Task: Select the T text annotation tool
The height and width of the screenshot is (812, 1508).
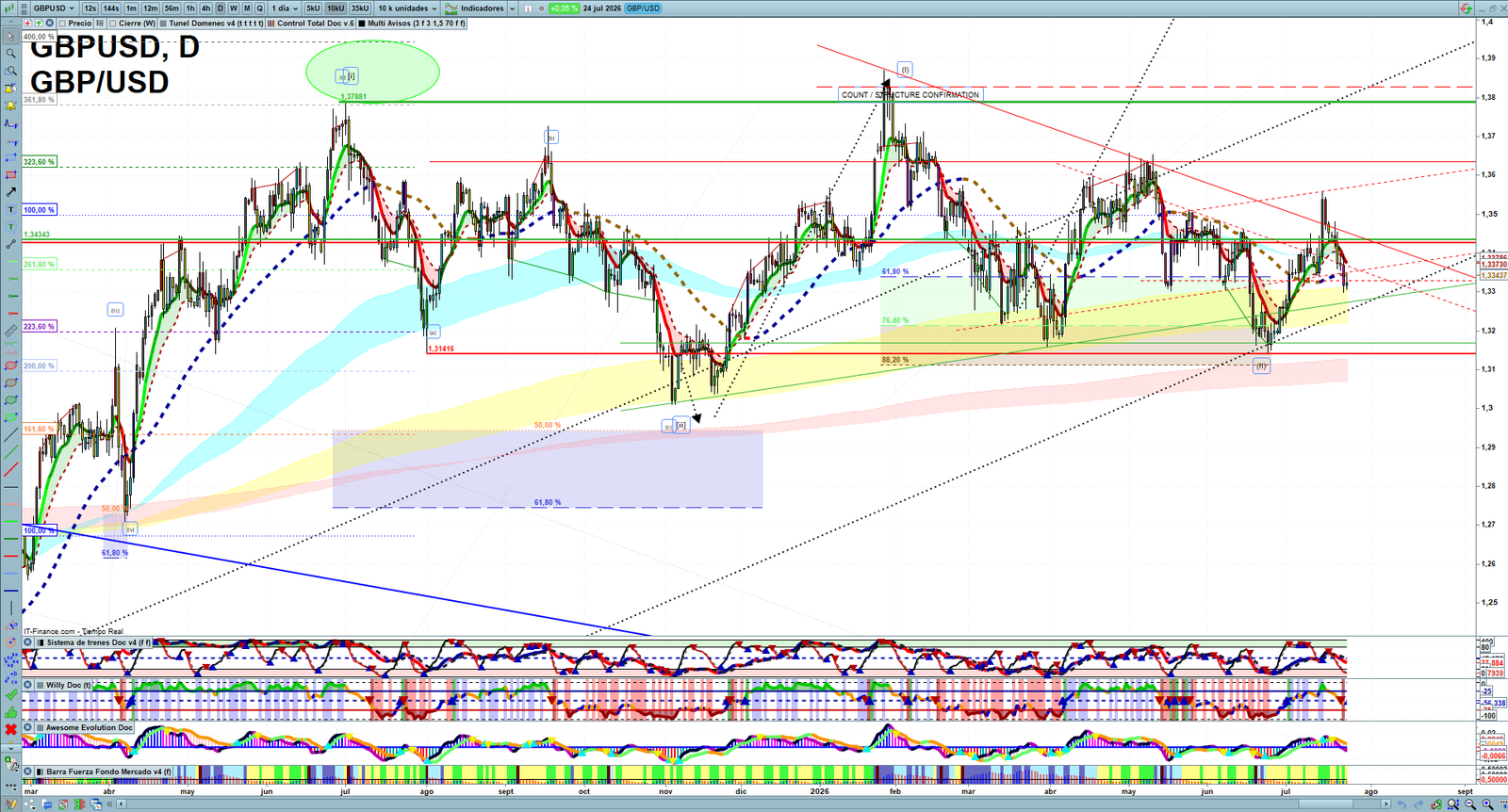Action: click(x=11, y=209)
